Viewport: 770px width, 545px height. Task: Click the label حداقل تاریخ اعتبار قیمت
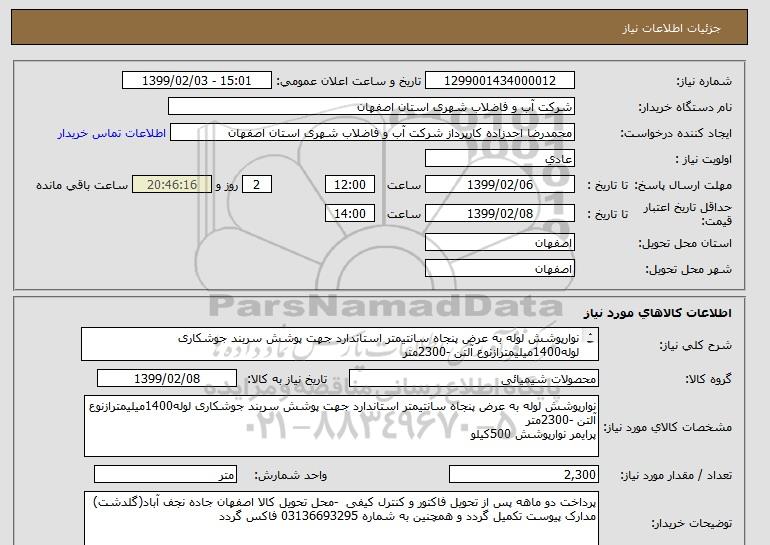(688, 214)
